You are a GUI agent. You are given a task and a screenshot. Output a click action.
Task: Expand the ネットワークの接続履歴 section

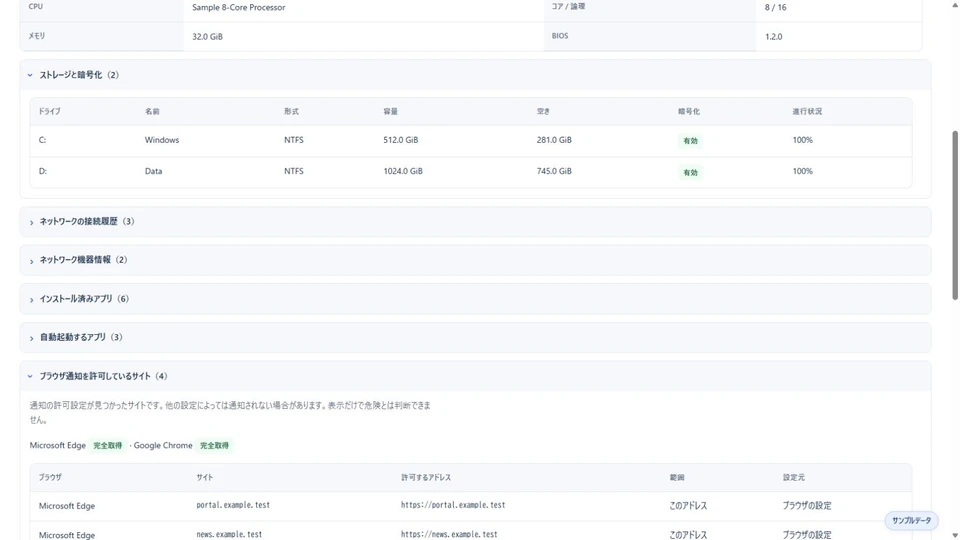tap(475, 222)
